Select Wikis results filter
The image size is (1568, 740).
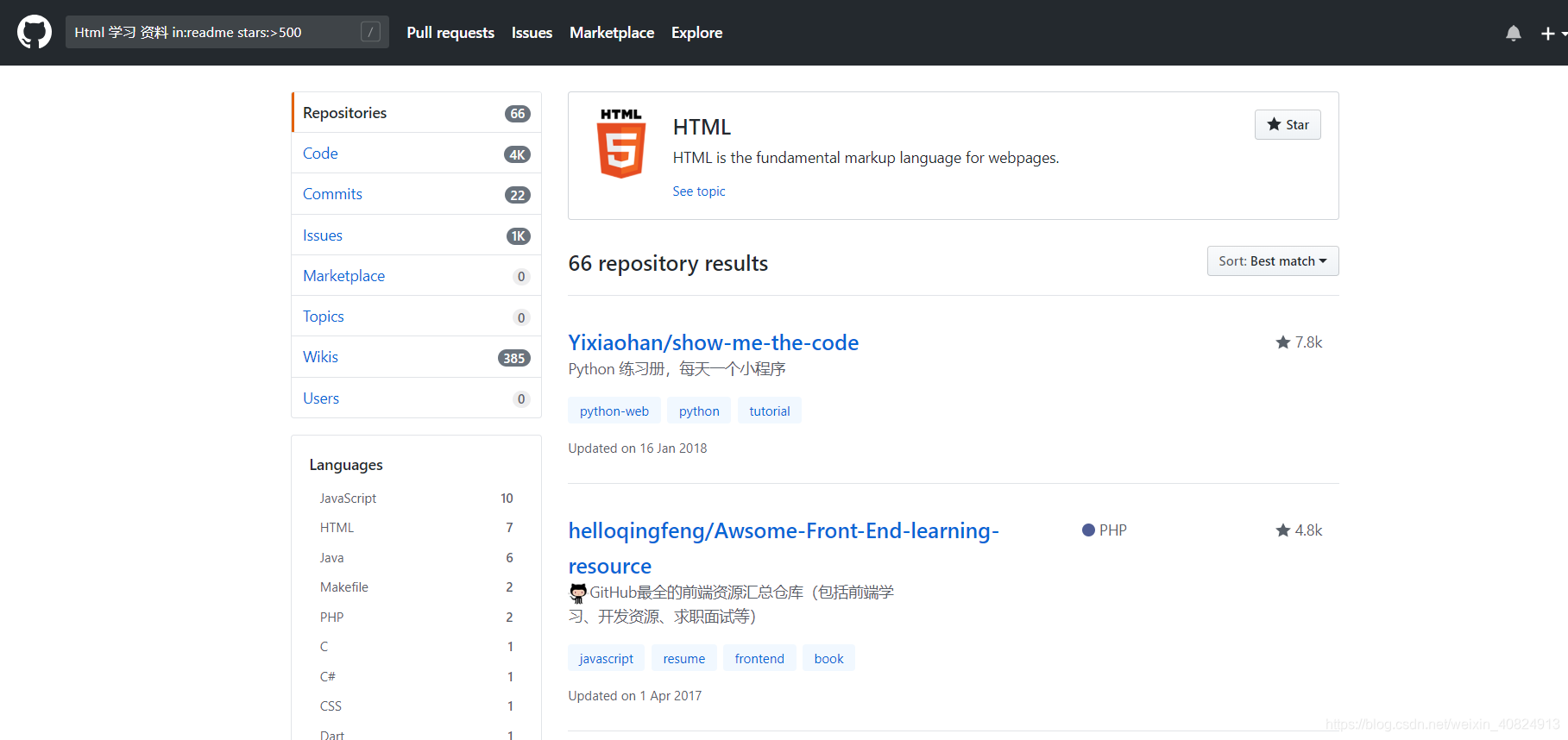[x=417, y=357]
